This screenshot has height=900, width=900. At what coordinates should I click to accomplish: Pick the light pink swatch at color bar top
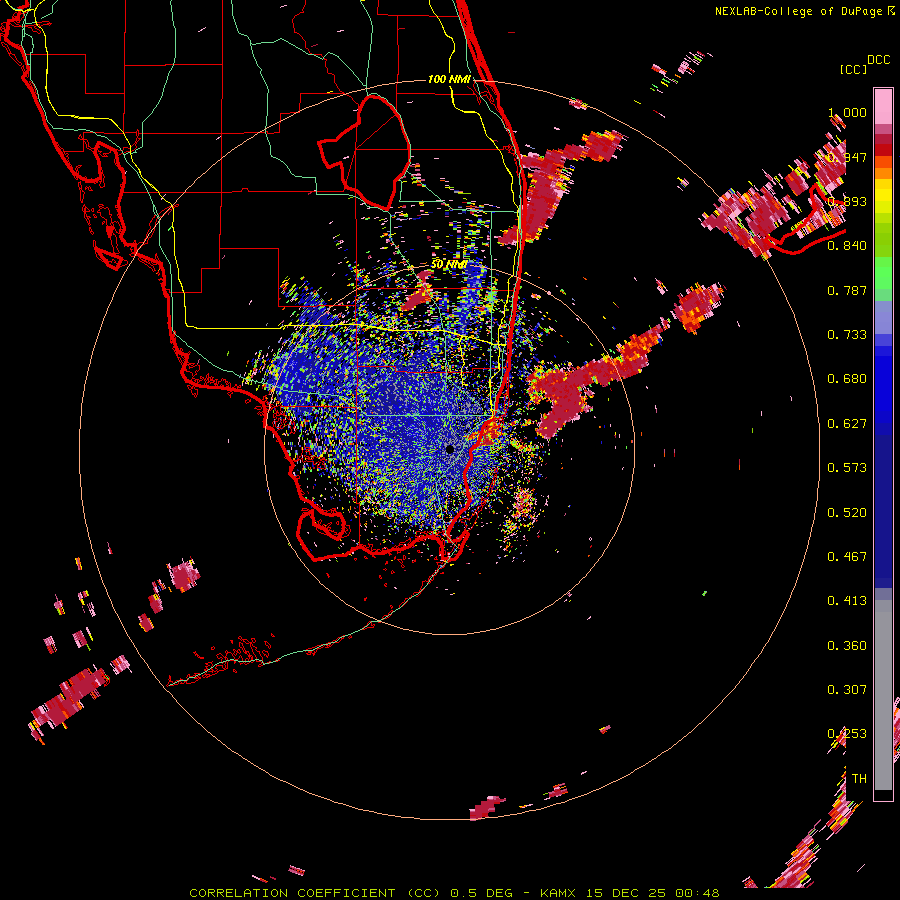coord(883,107)
